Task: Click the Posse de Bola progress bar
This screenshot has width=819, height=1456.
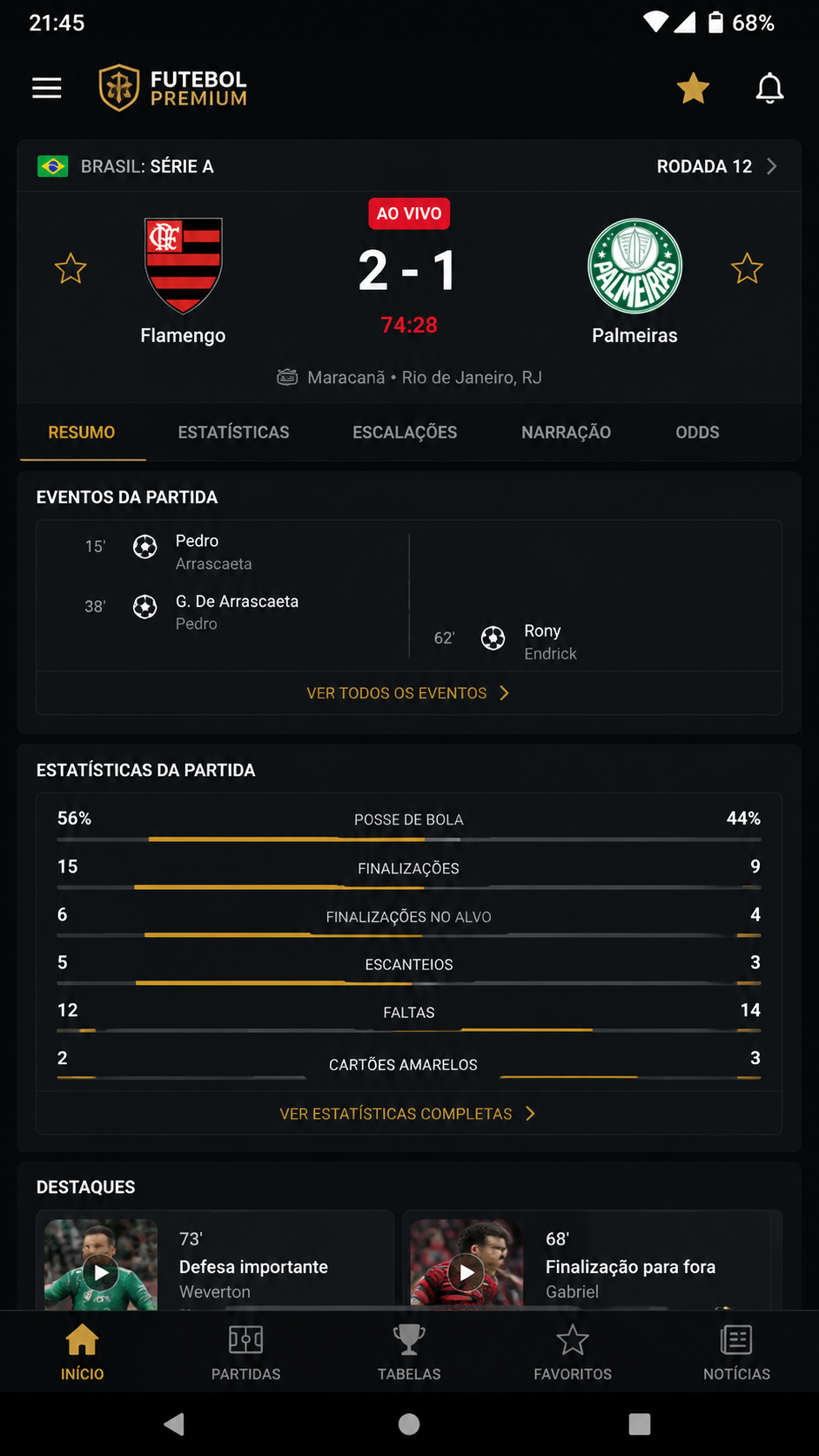Action: tap(409, 839)
